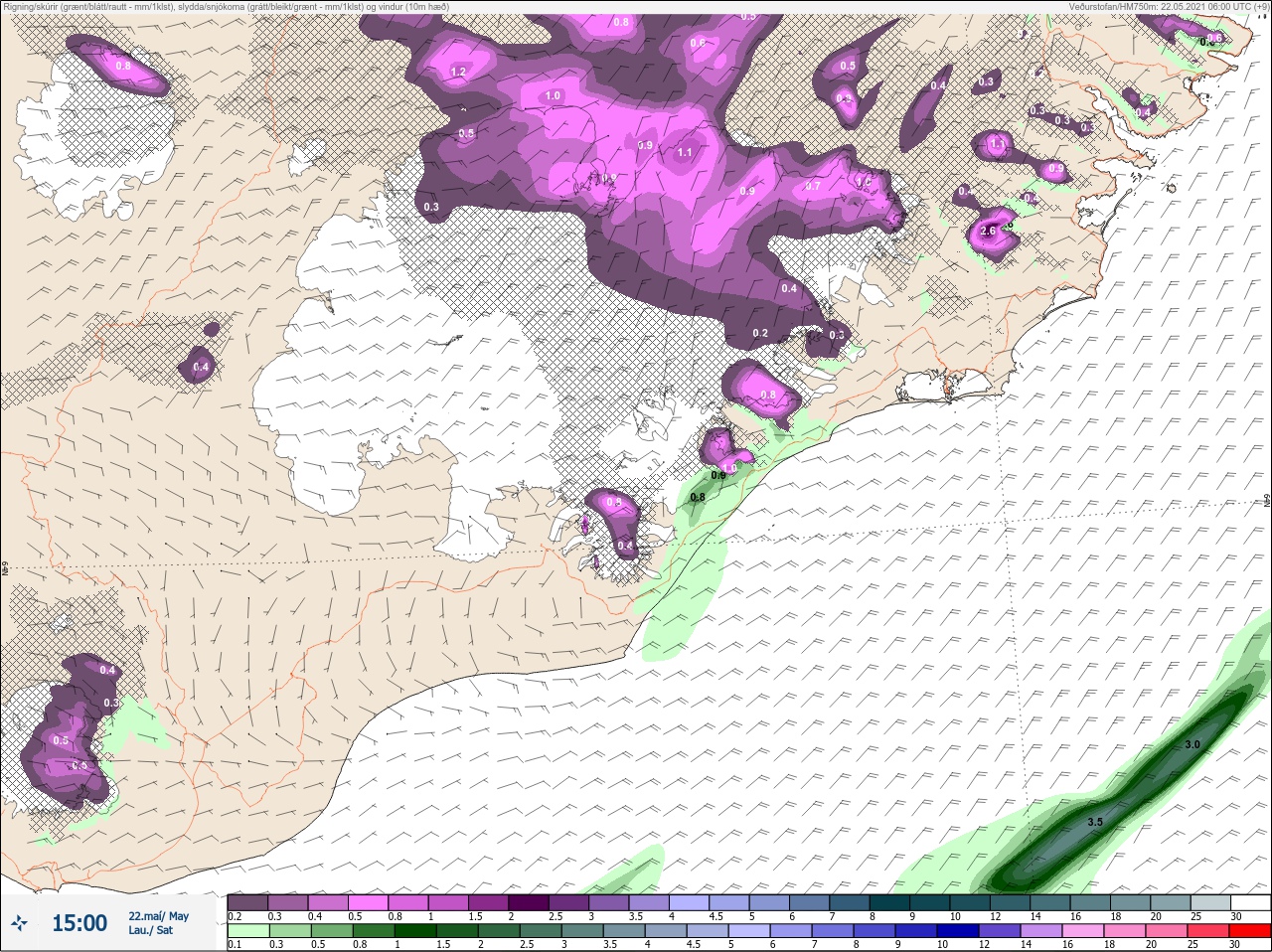Click the 15:00 forecast time label
Viewport: 1272px width, 952px height.
79,923
